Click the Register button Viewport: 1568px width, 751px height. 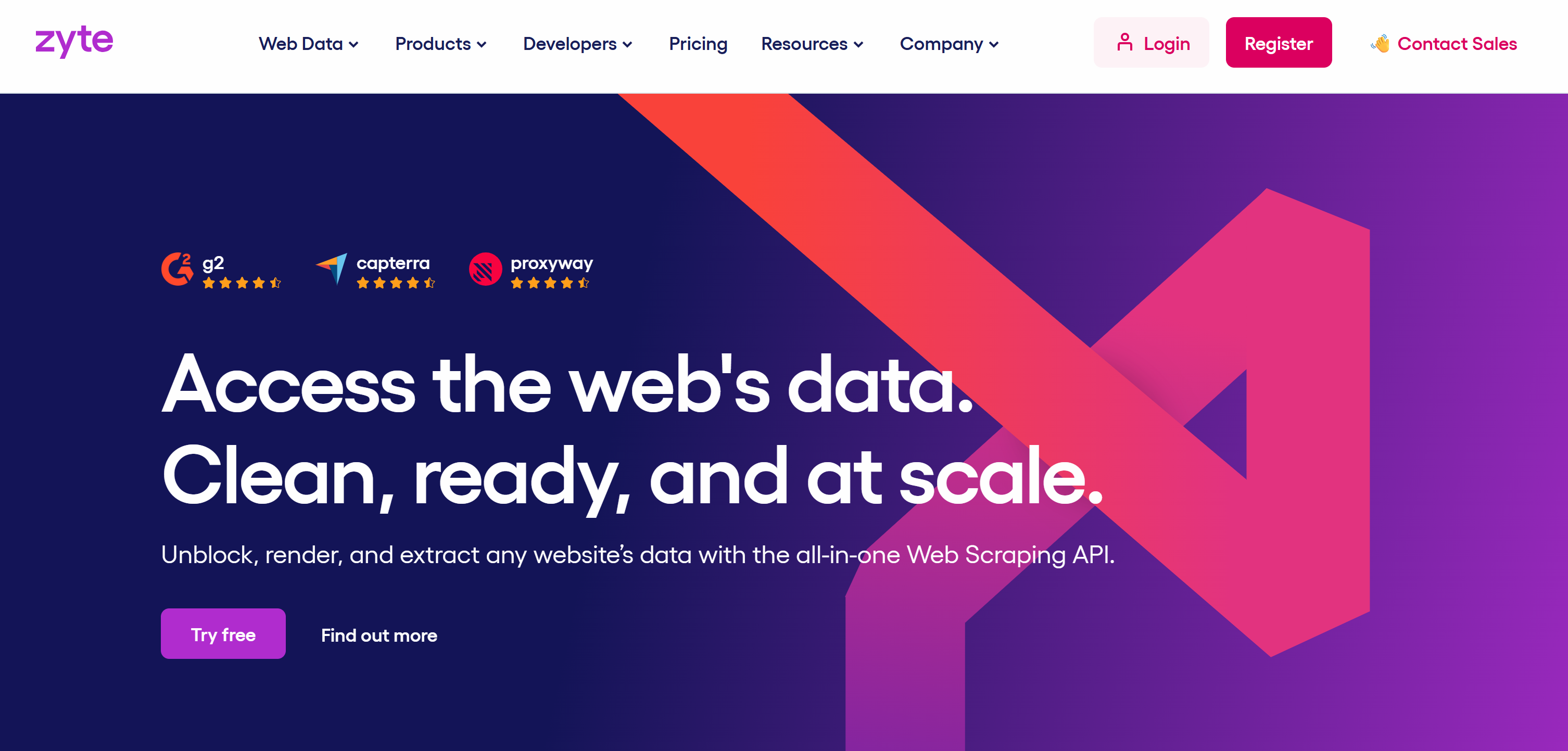coord(1278,43)
